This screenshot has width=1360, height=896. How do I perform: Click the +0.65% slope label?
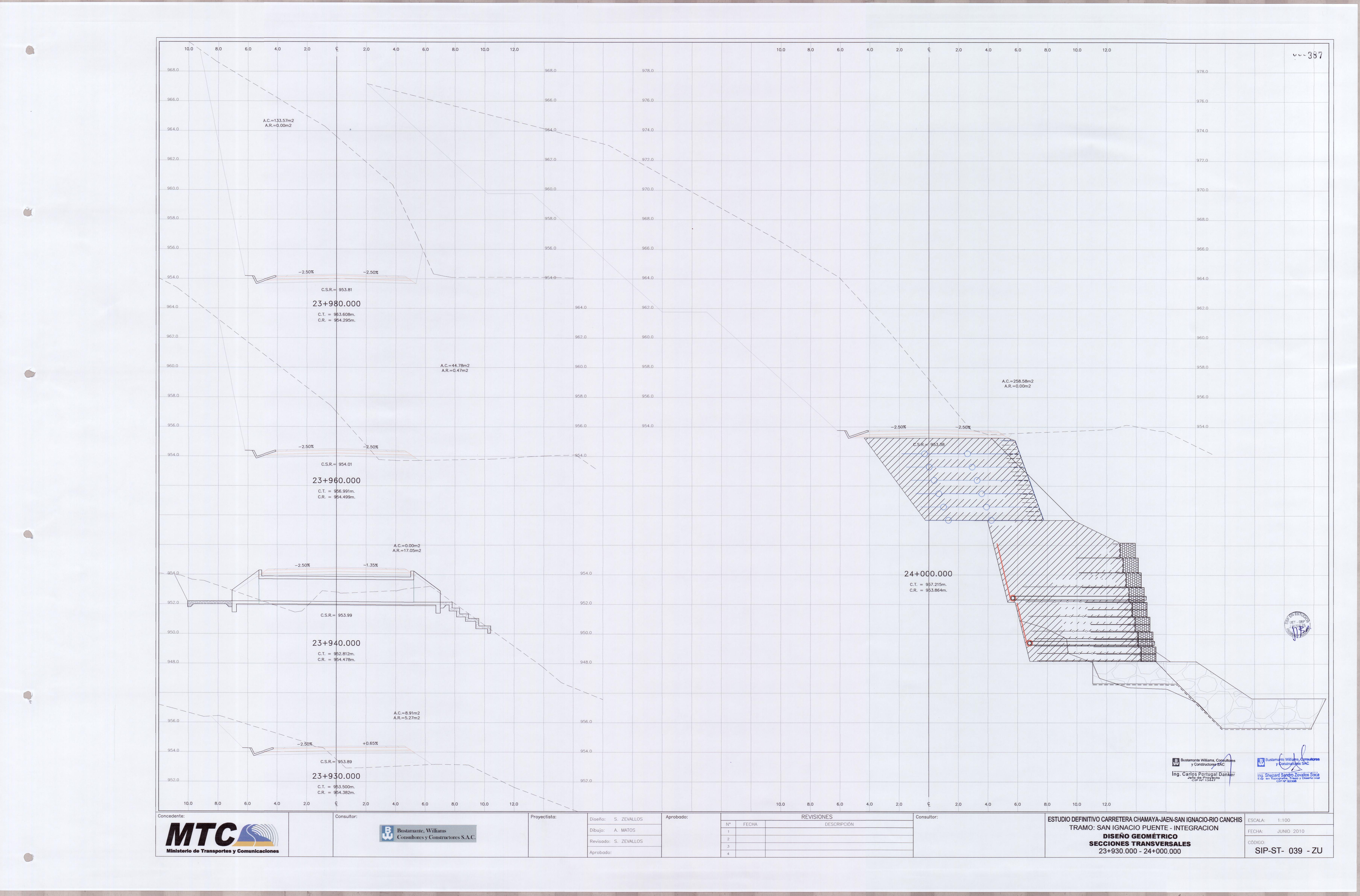(370, 744)
